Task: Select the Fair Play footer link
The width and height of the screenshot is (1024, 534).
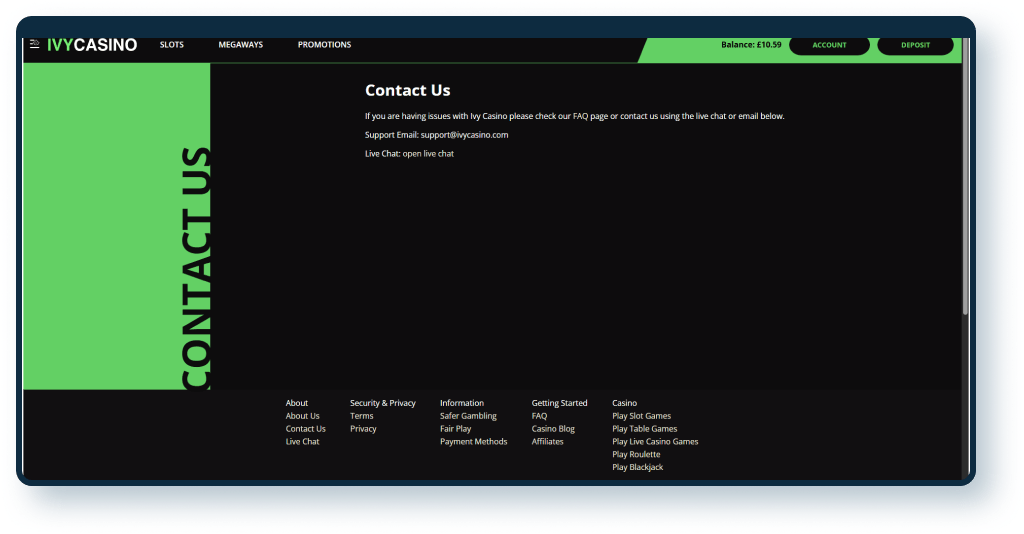Action: 455,429
